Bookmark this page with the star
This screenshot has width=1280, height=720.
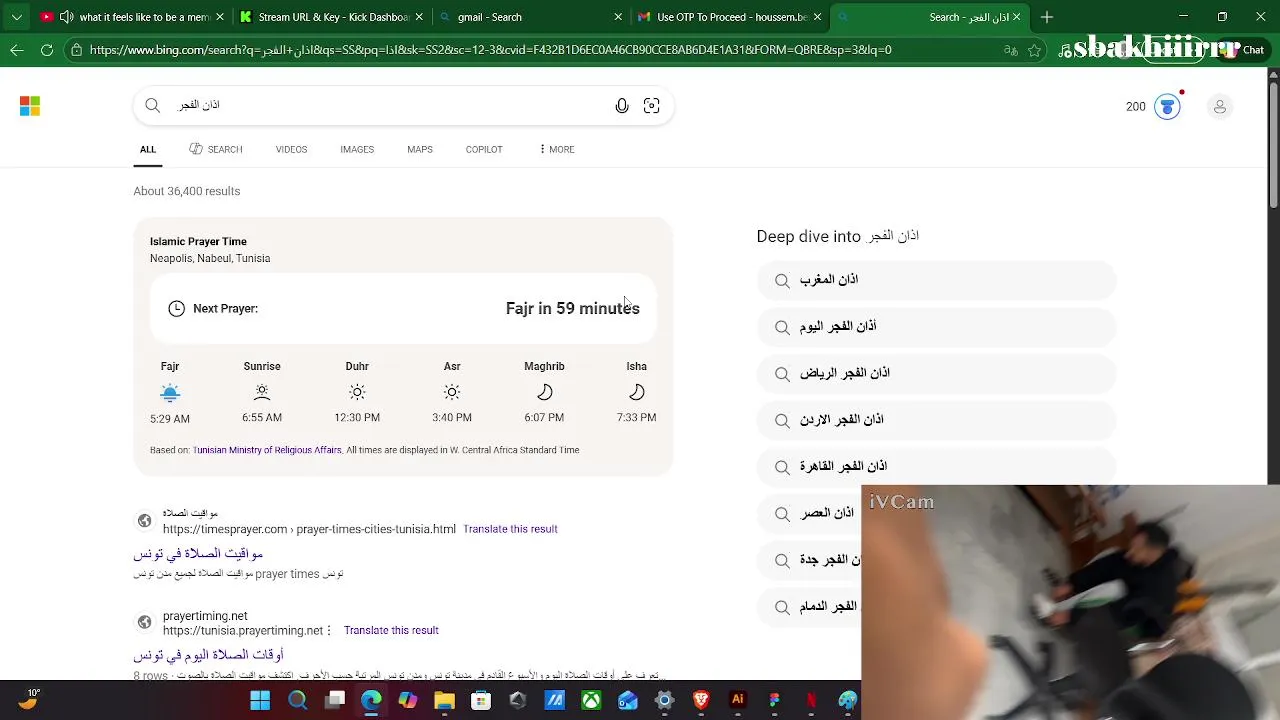tap(1035, 50)
